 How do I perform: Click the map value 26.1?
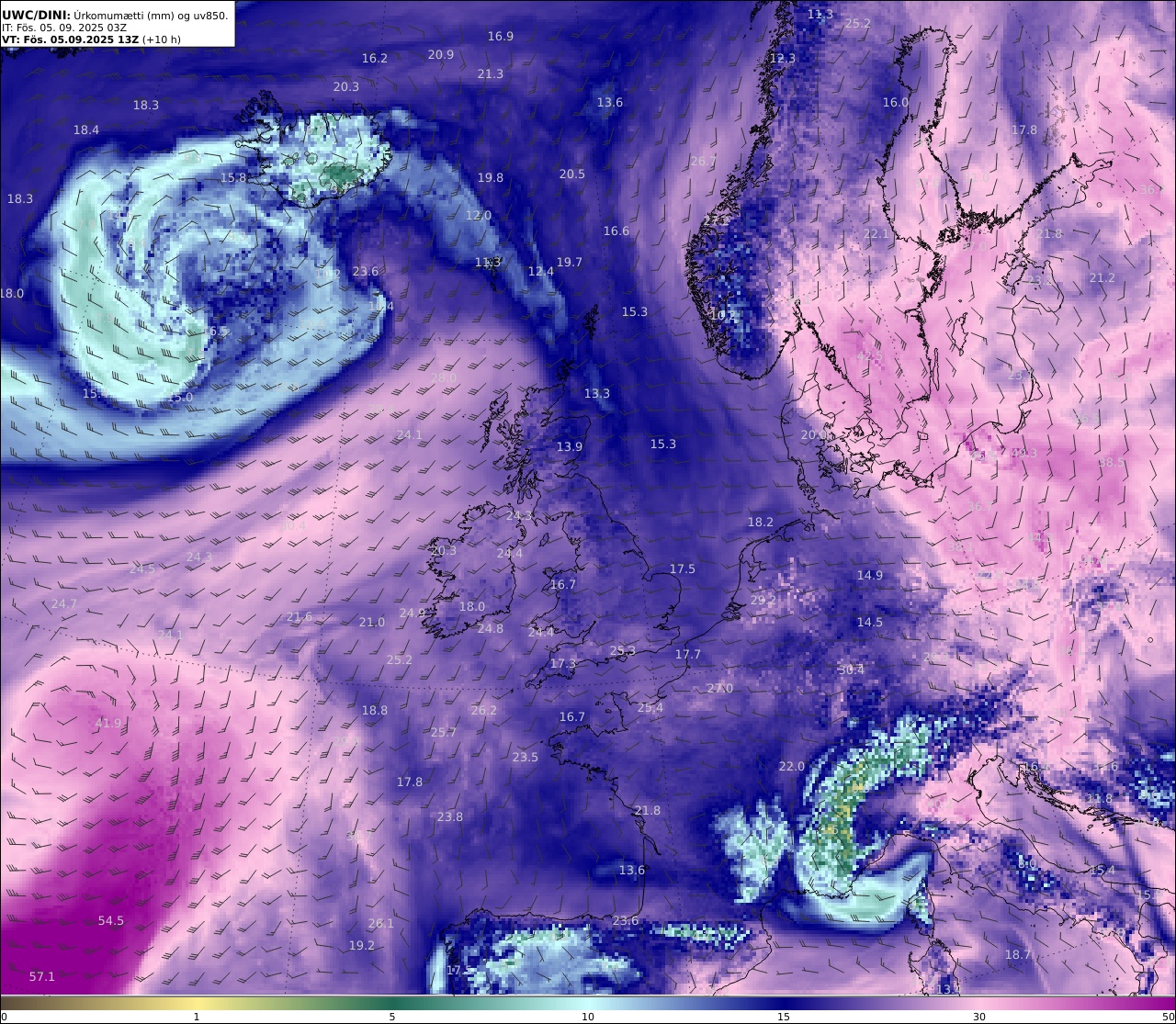[381, 924]
